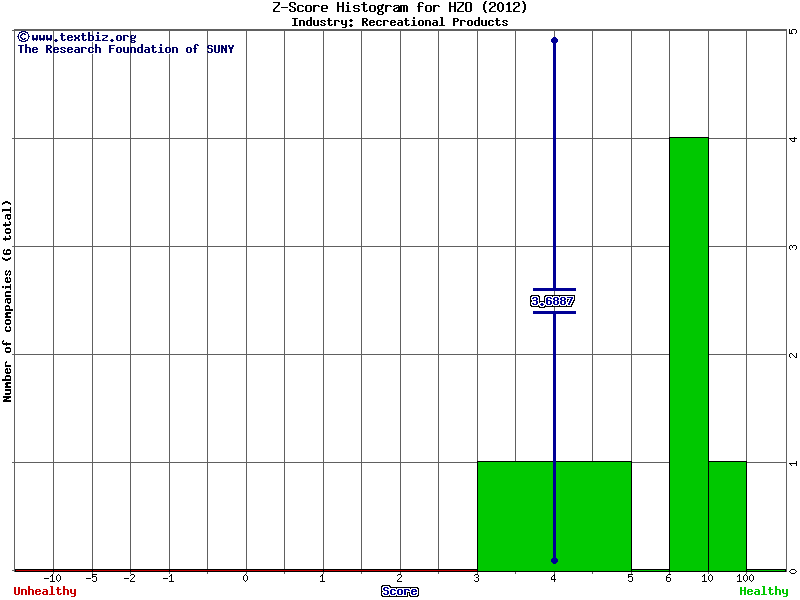
Task: Click the x-axis tick label '0'
Action: click(245, 579)
